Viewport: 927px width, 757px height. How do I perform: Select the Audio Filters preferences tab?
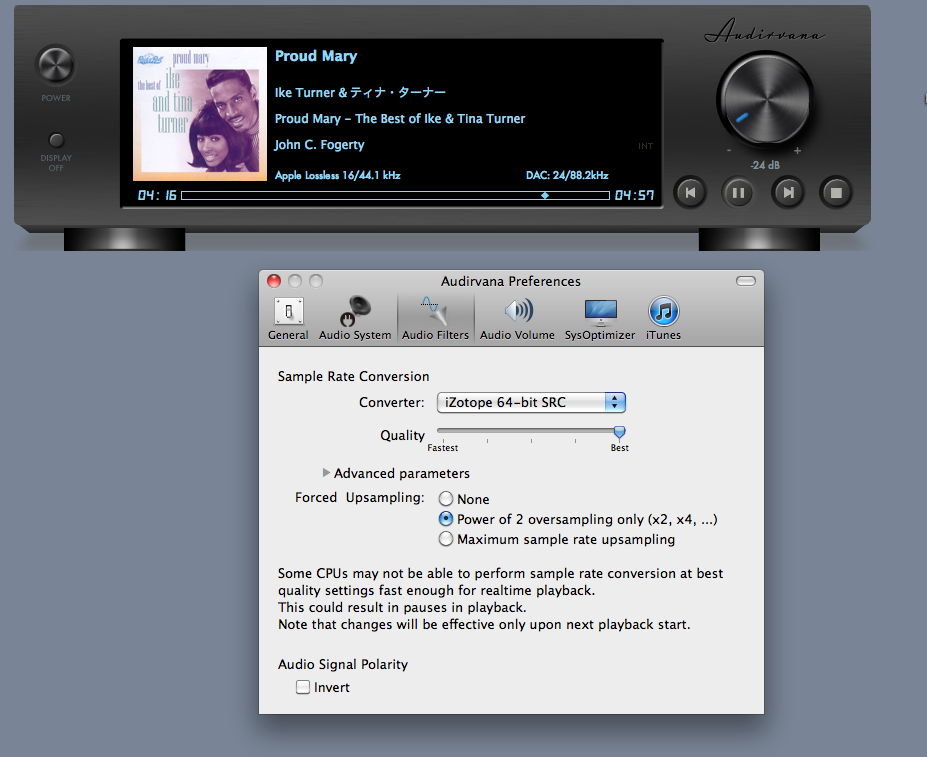[x=436, y=319]
